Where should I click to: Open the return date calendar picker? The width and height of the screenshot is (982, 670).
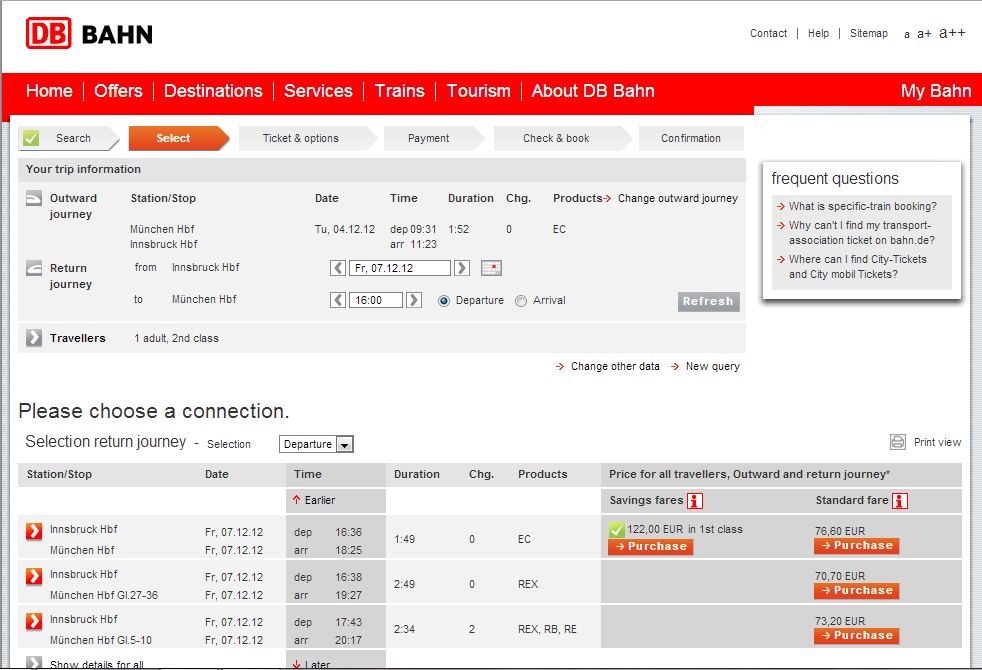point(492,268)
